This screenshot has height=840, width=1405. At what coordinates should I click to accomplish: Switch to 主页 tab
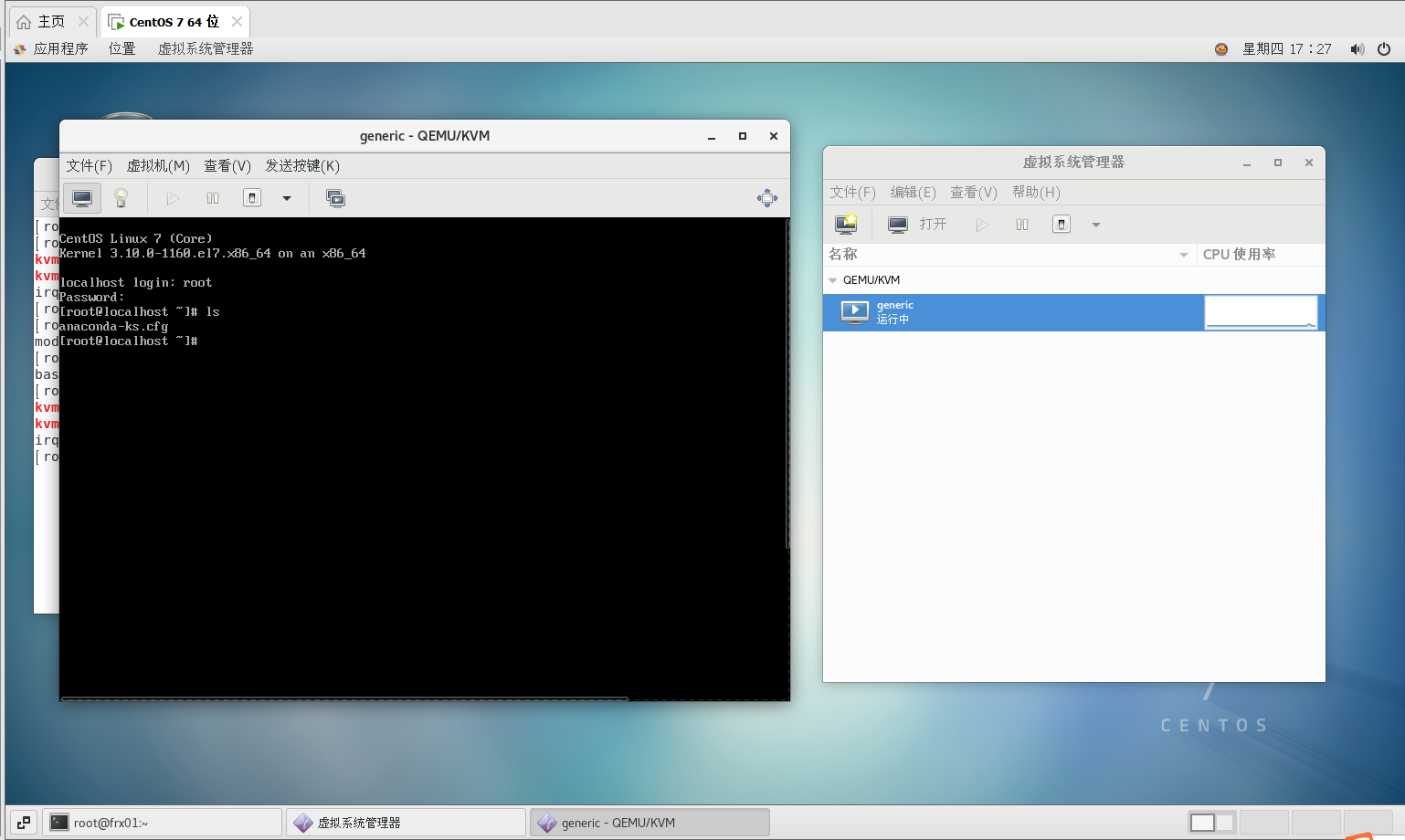pos(51,21)
